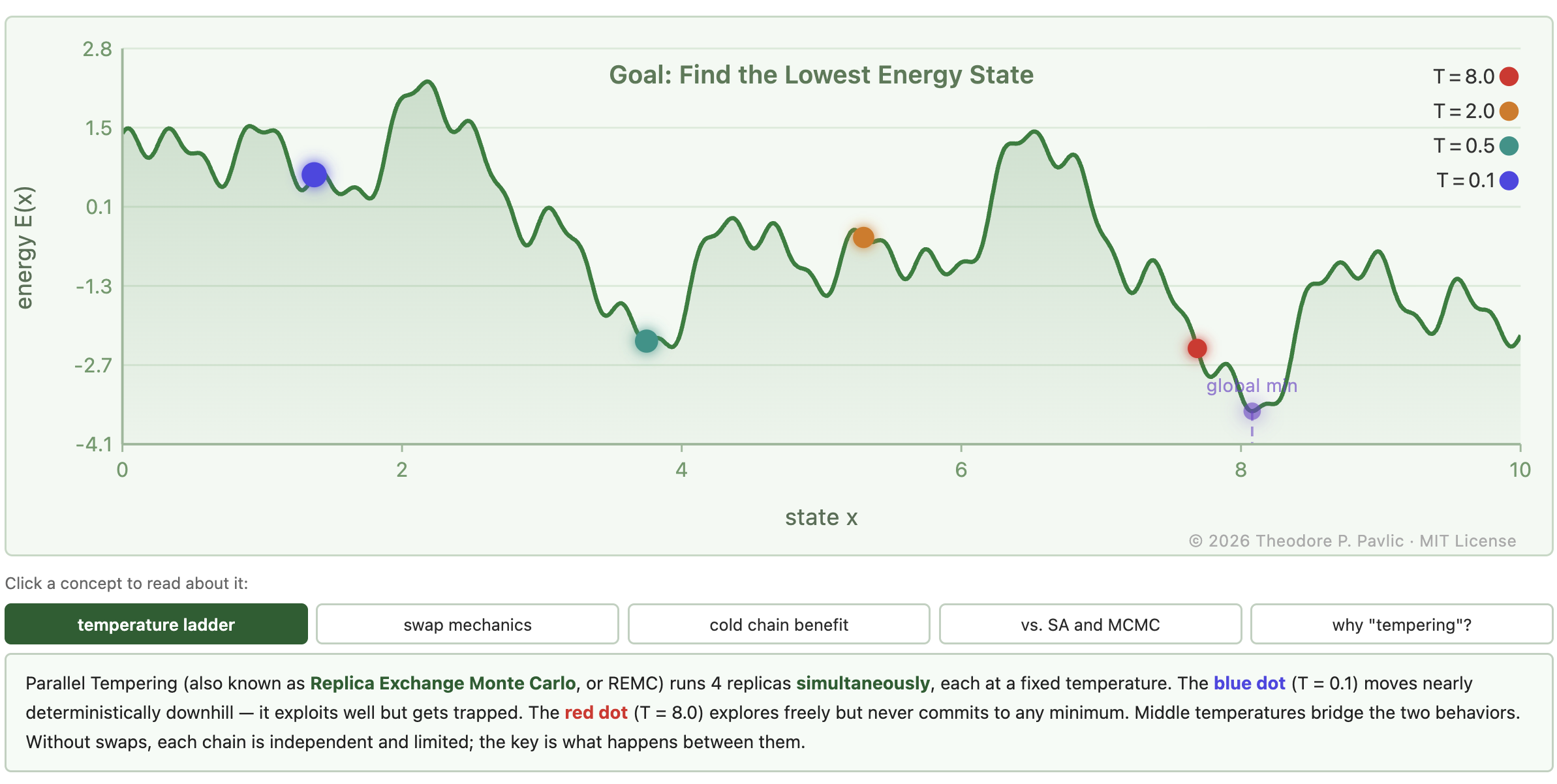Click the teal T = 0.5 legend swatch
This screenshot has height=784, width=1557.
[x=1509, y=146]
